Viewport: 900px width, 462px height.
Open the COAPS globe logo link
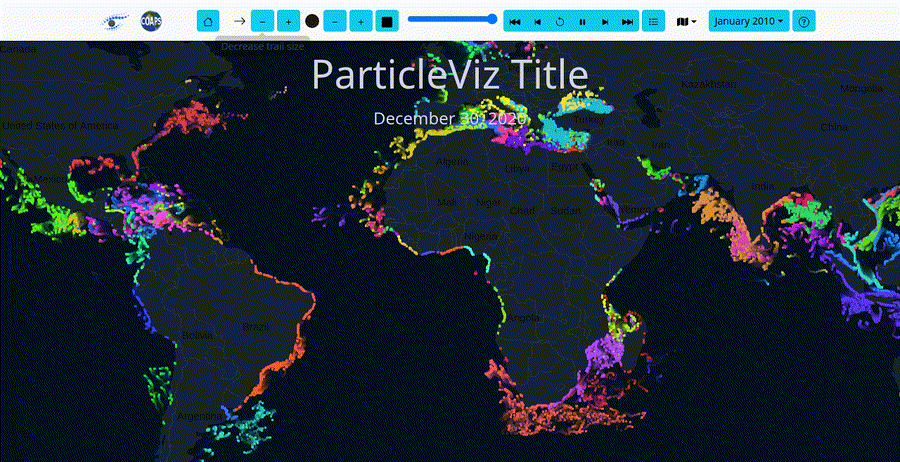(151, 21)
